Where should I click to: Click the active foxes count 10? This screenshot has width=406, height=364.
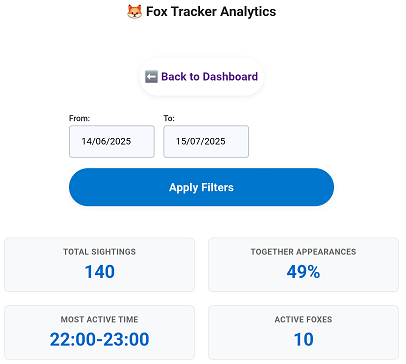(x=304, y=340)
